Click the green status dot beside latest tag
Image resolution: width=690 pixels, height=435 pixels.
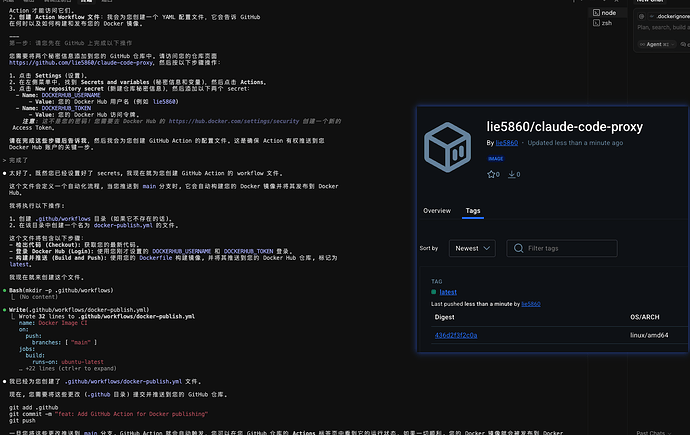click(x=433, y=292)
